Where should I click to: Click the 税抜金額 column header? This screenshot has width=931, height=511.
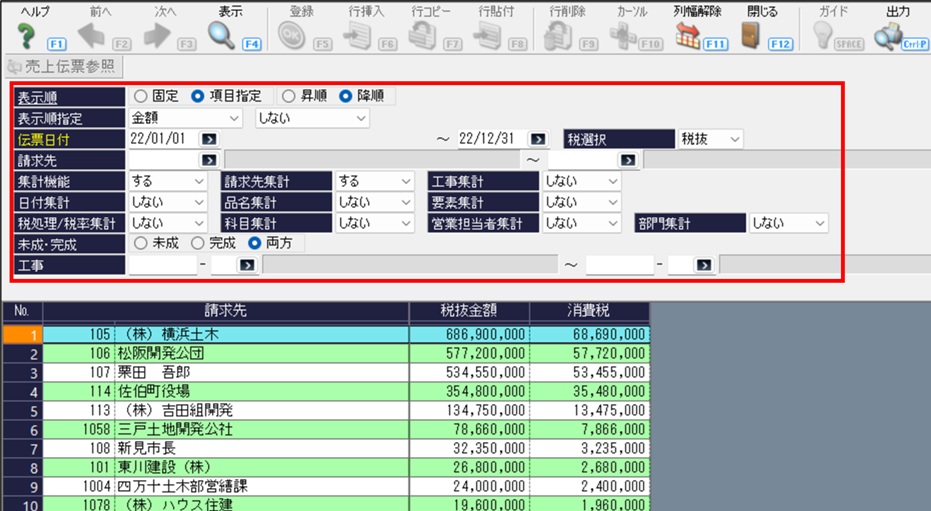(468, 311)
